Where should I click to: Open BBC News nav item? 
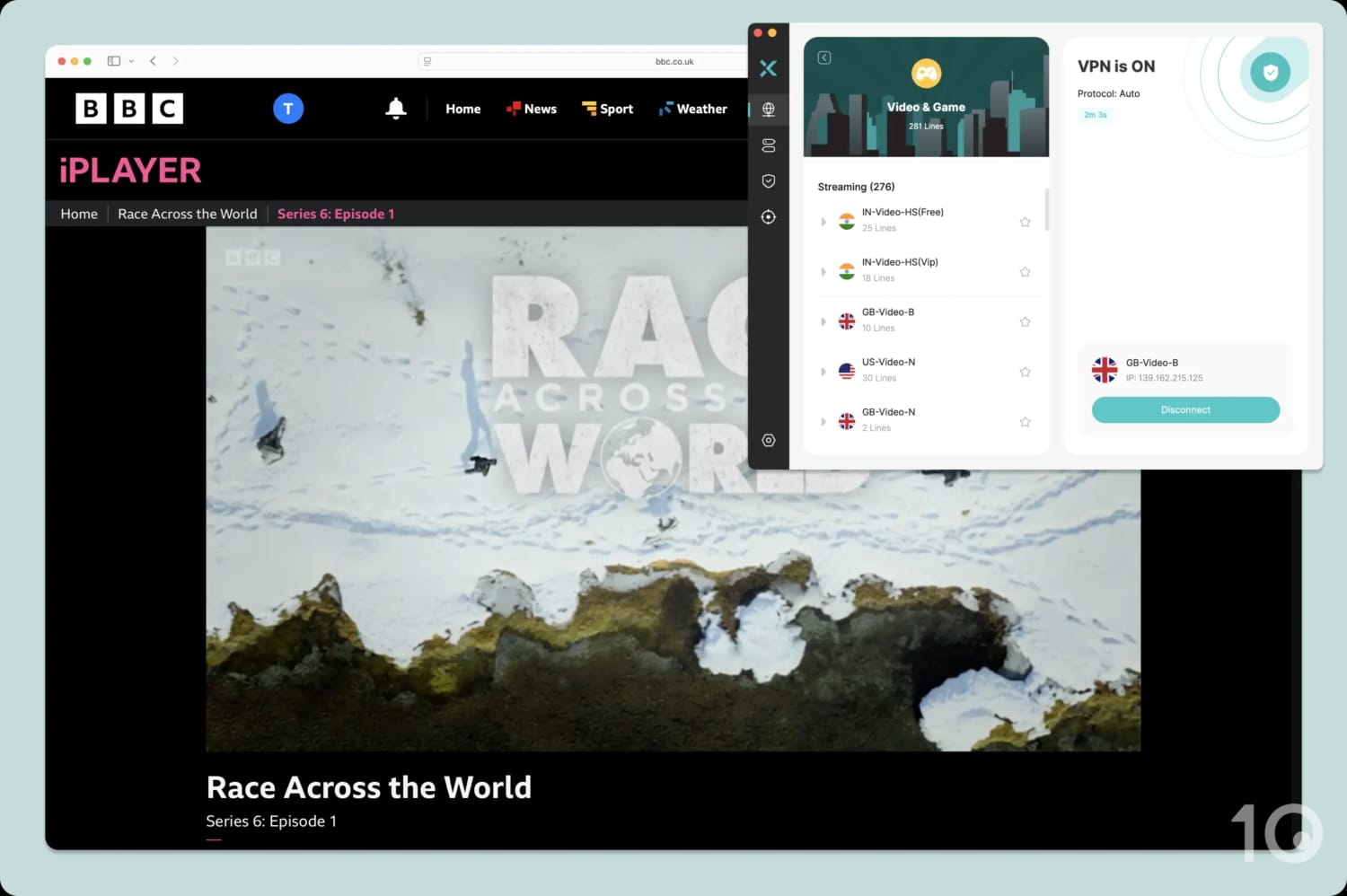click(x=532, y=109)
